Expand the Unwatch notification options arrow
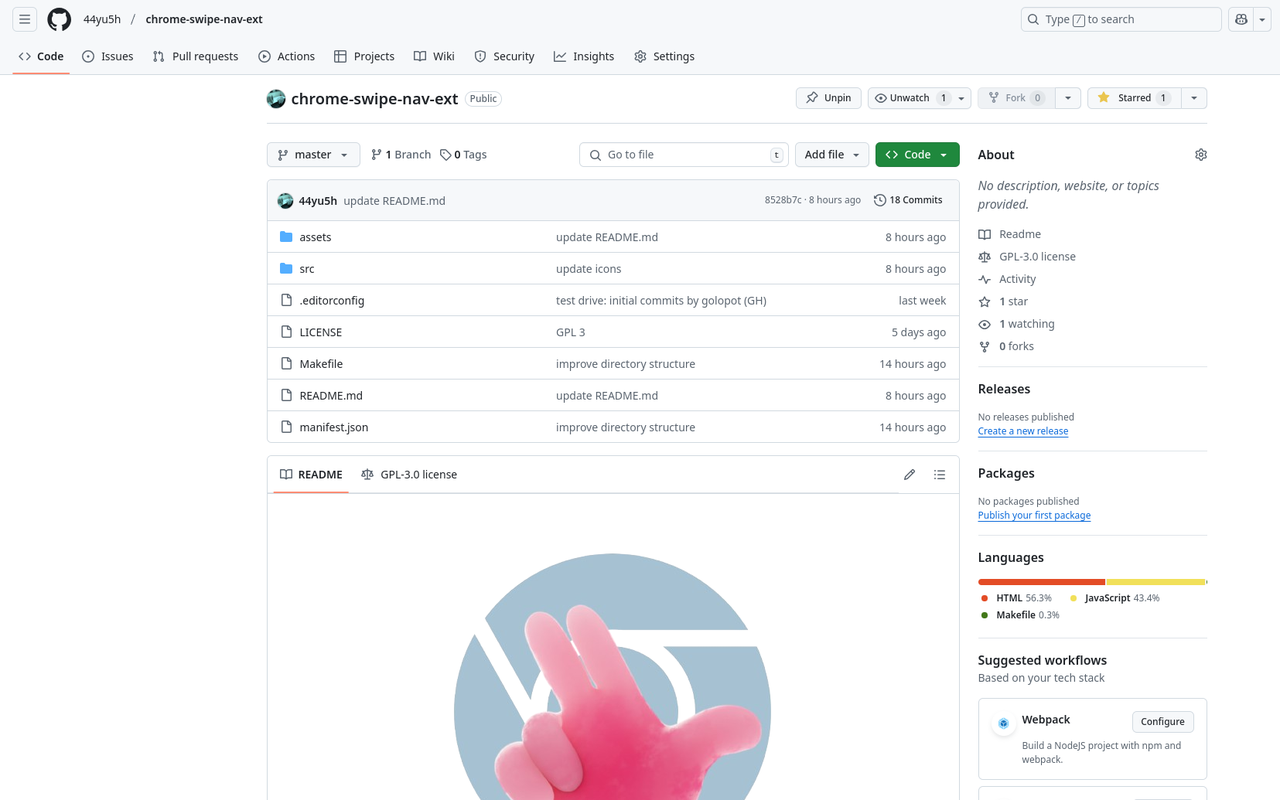This screenshot has height=800, width=1280. [961, 98]
